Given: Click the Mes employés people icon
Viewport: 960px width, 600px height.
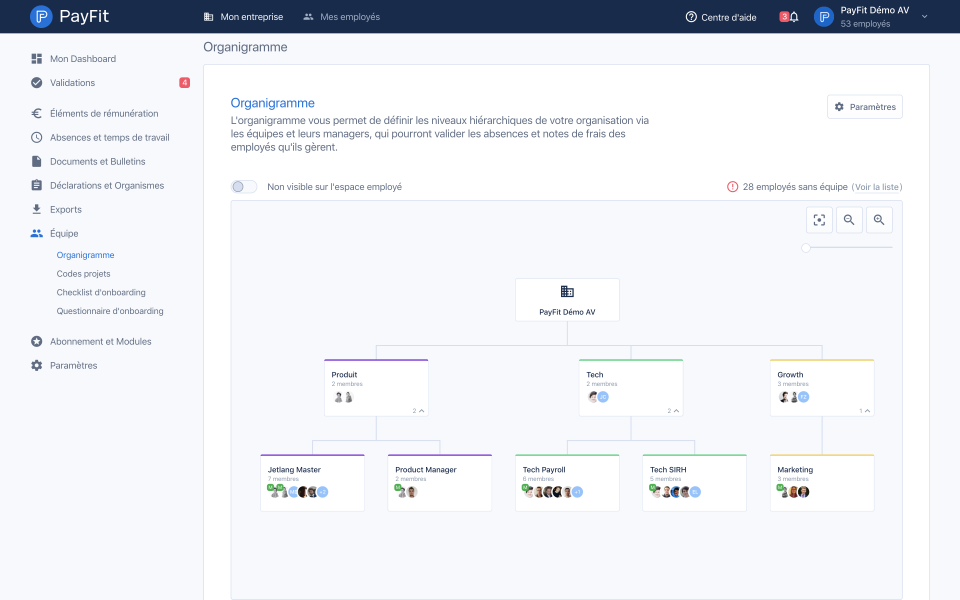Looking at the screenshot, I should [x=308, y=17].
